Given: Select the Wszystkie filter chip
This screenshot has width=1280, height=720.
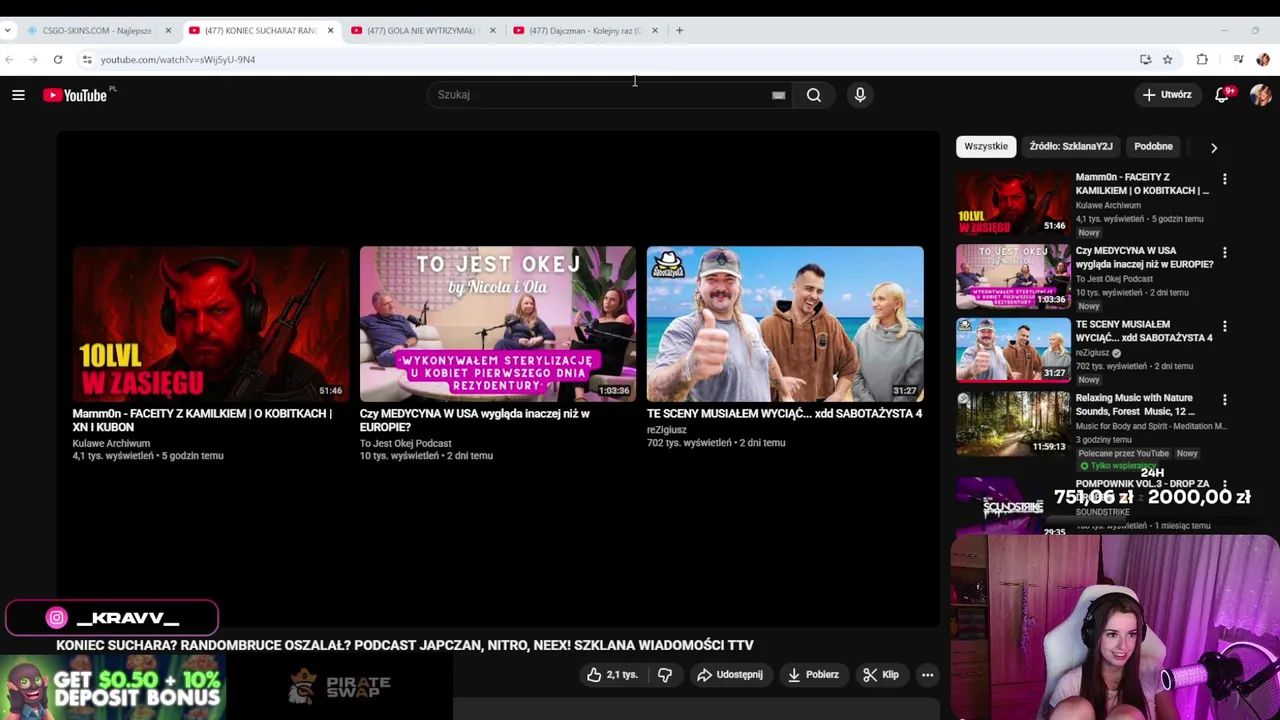Looking at the screenshot, I should coord(986,146).
